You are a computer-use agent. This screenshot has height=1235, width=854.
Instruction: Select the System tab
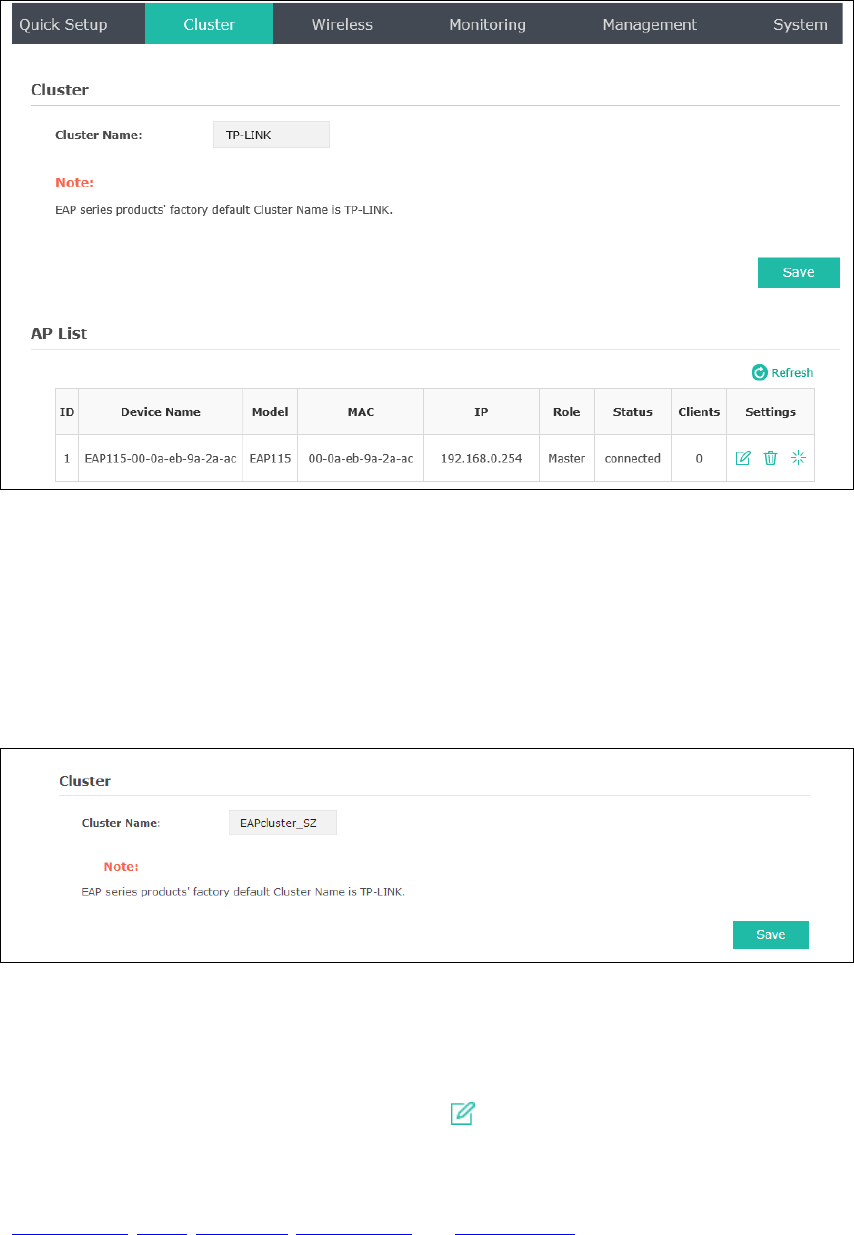click(x=800, y=25)
